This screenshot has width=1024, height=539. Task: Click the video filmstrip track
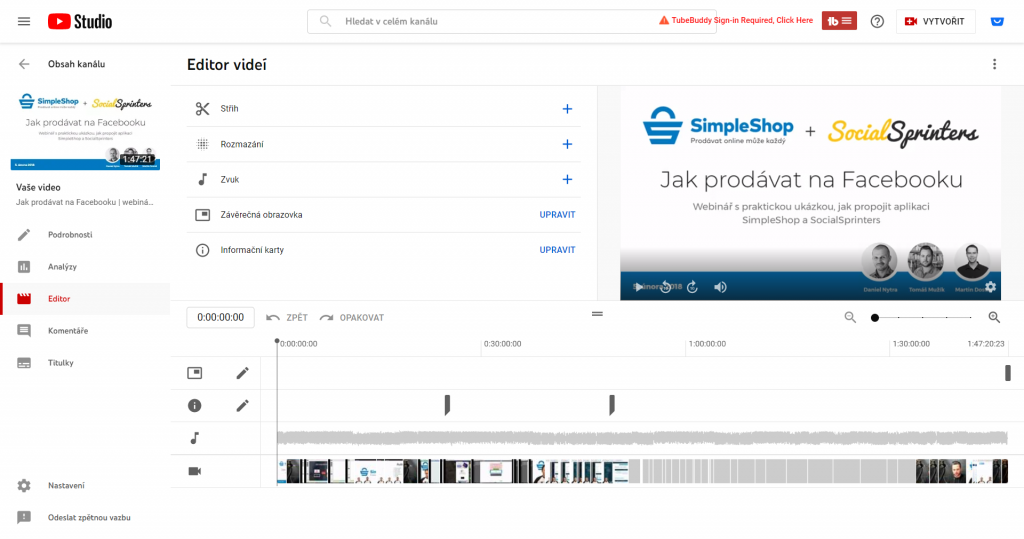tap(642, 471)
